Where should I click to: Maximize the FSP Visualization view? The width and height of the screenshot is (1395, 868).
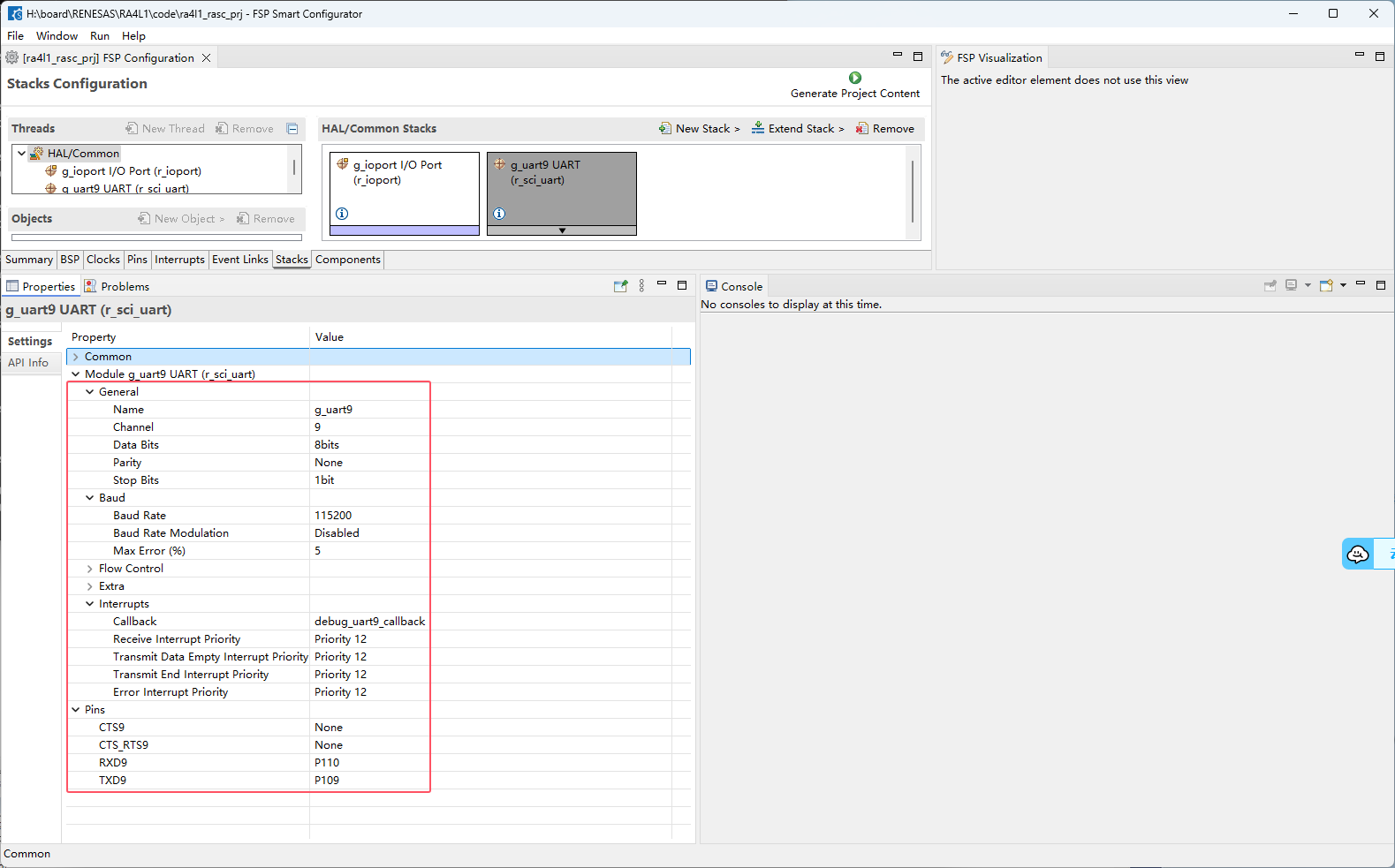click(x=1380, y=57)
